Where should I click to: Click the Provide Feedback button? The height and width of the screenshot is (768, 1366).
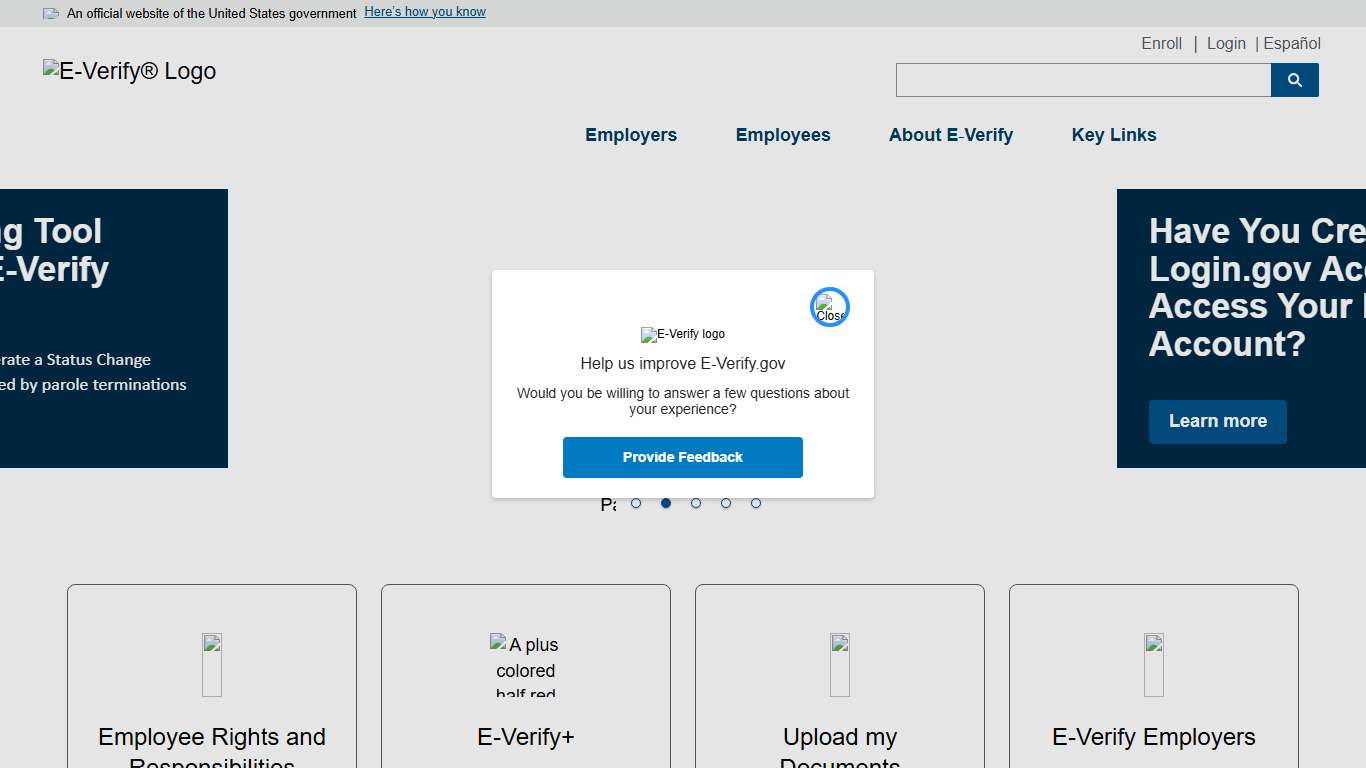[683, 457]
